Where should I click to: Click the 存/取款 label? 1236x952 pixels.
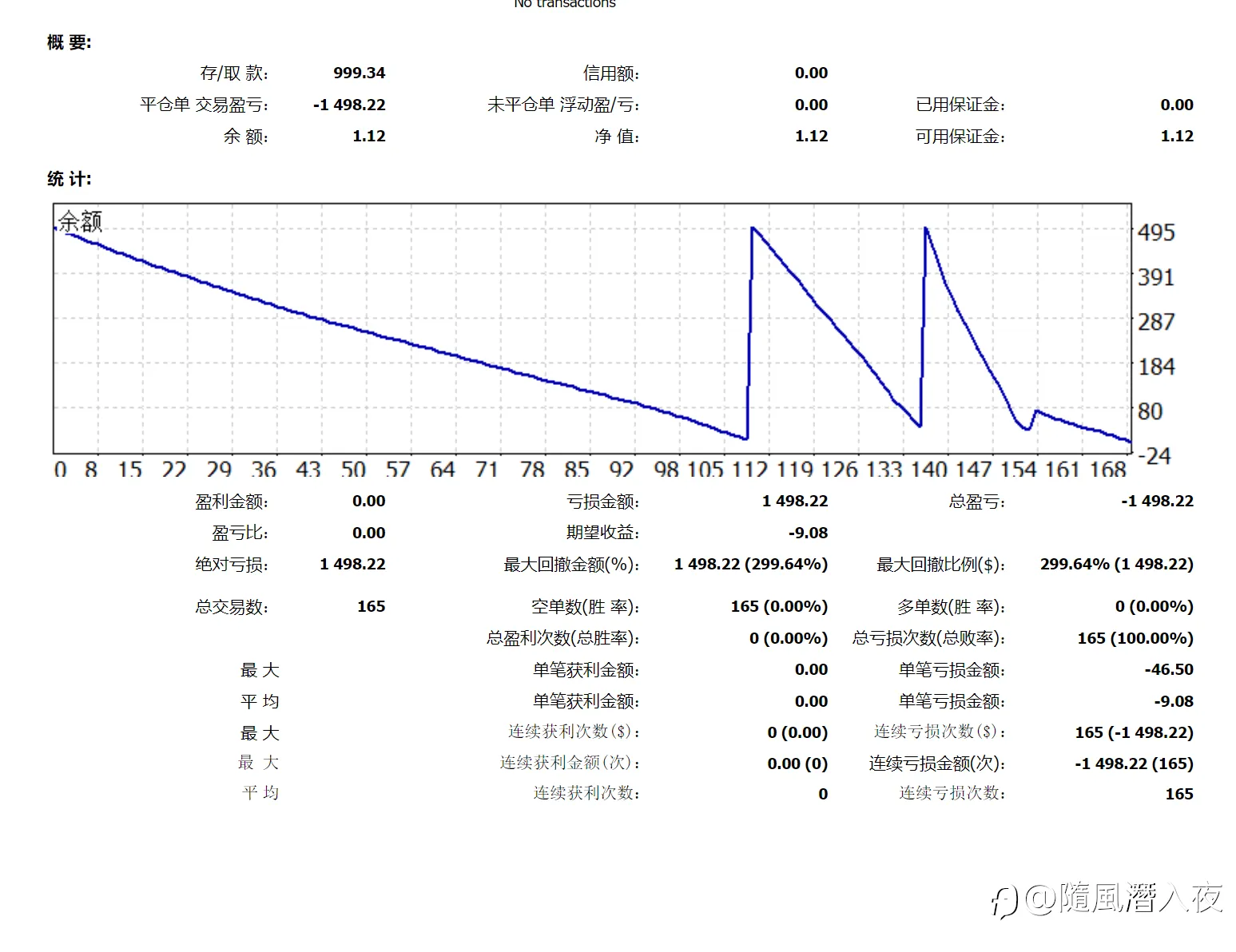click(x=234, y=73)
